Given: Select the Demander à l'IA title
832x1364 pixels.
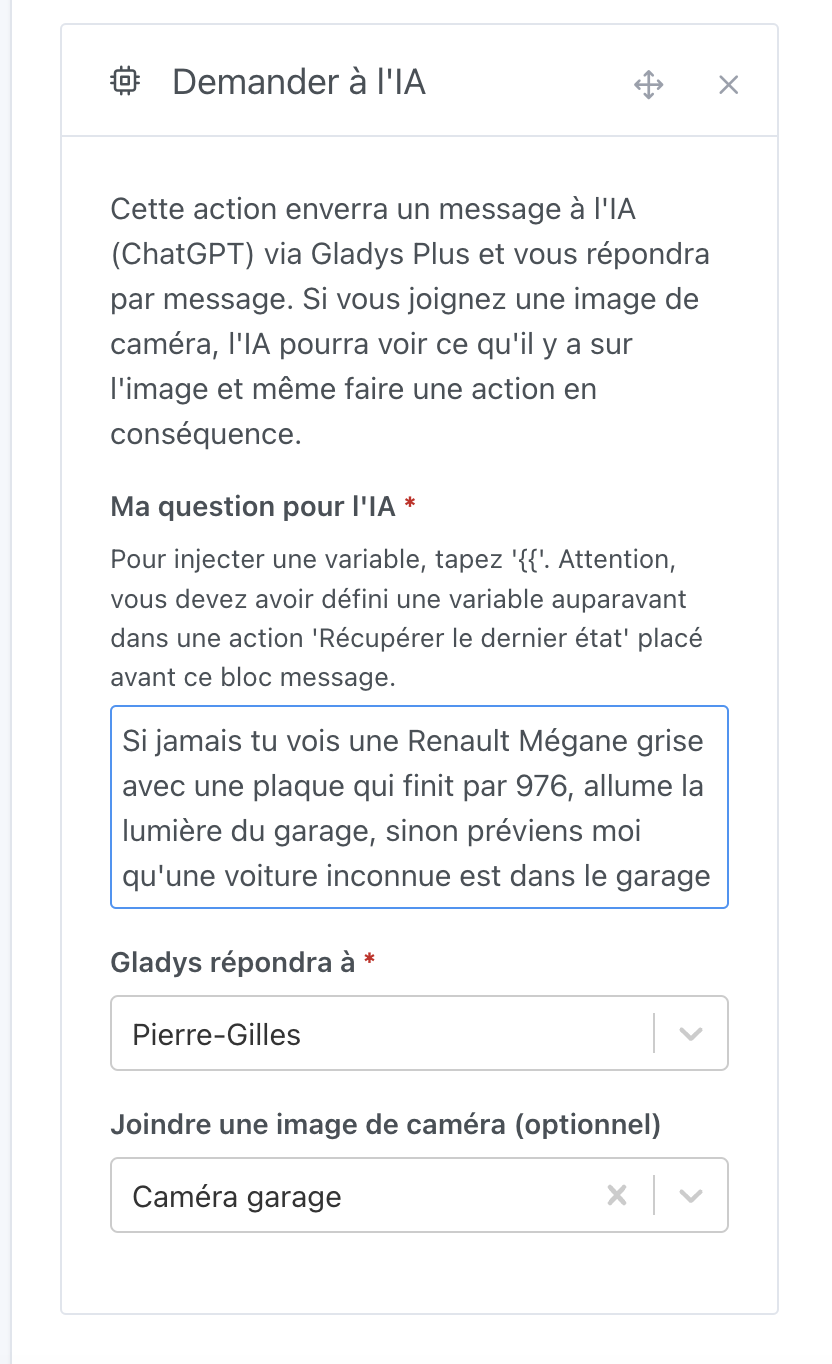Looking at the screenshot, I should tap(298, 82).
